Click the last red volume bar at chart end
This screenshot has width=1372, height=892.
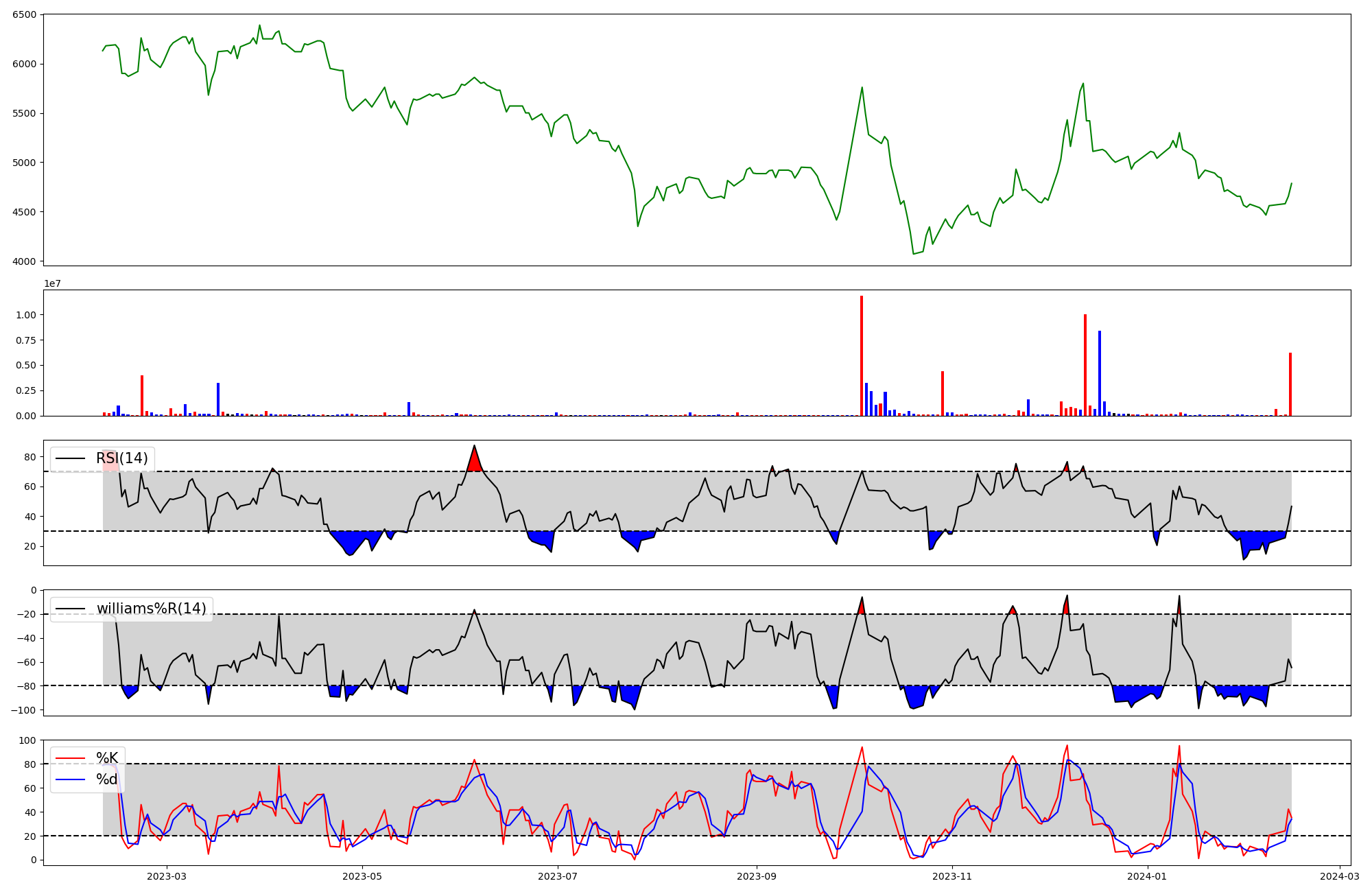click(x=1290, y=384)
